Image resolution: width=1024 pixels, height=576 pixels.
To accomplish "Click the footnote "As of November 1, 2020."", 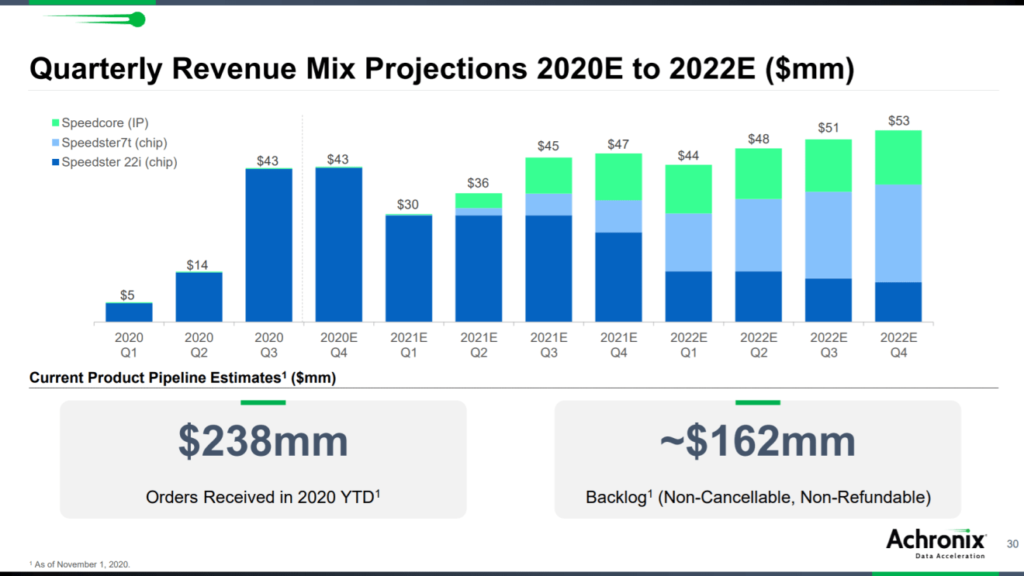I will click(80, 564).
